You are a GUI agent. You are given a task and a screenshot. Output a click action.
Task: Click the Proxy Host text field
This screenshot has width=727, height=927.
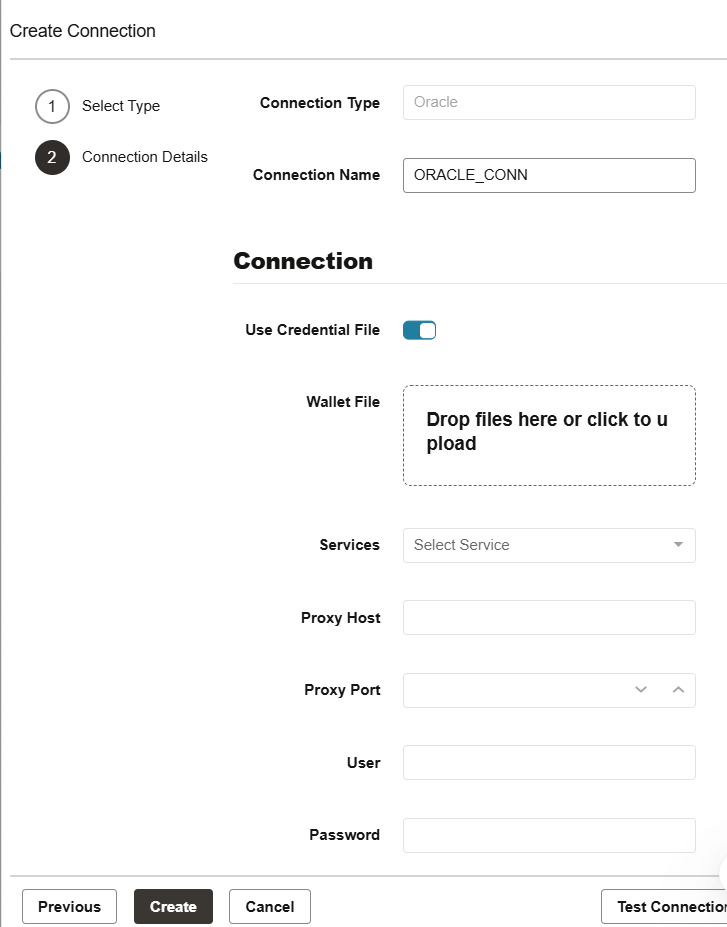[549, 618]
